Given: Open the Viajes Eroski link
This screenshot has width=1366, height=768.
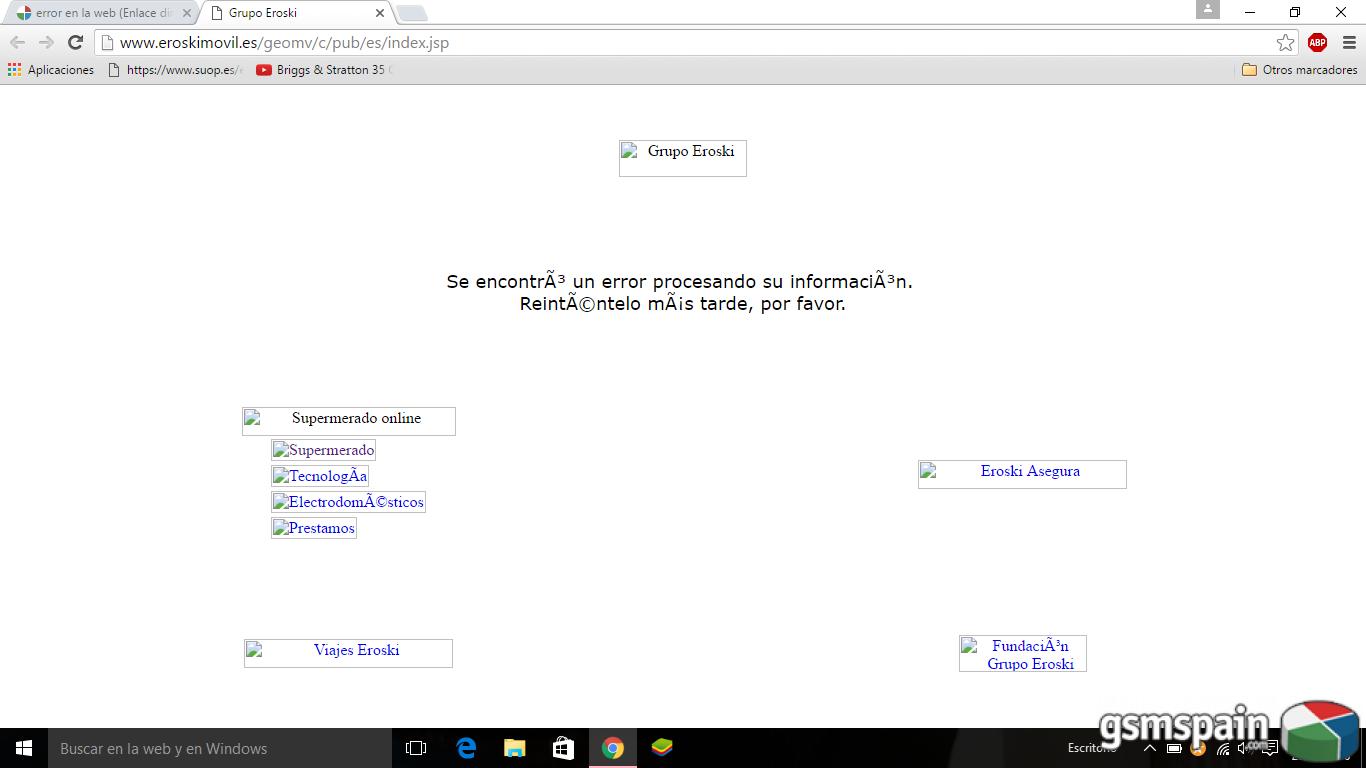Looking at the screenshot, I should coord(348,653).
